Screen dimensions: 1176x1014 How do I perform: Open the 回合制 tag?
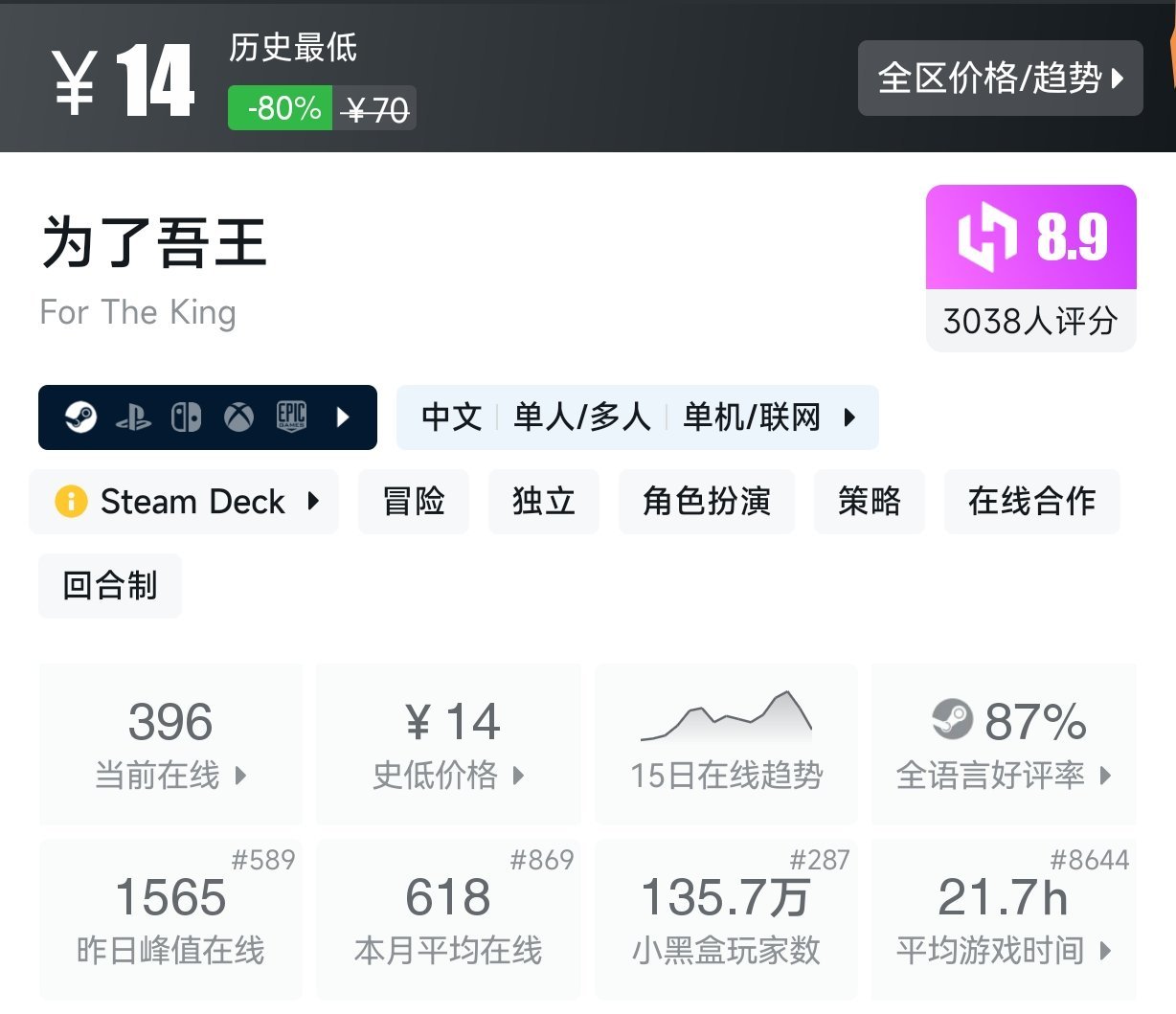click(110, 585)
